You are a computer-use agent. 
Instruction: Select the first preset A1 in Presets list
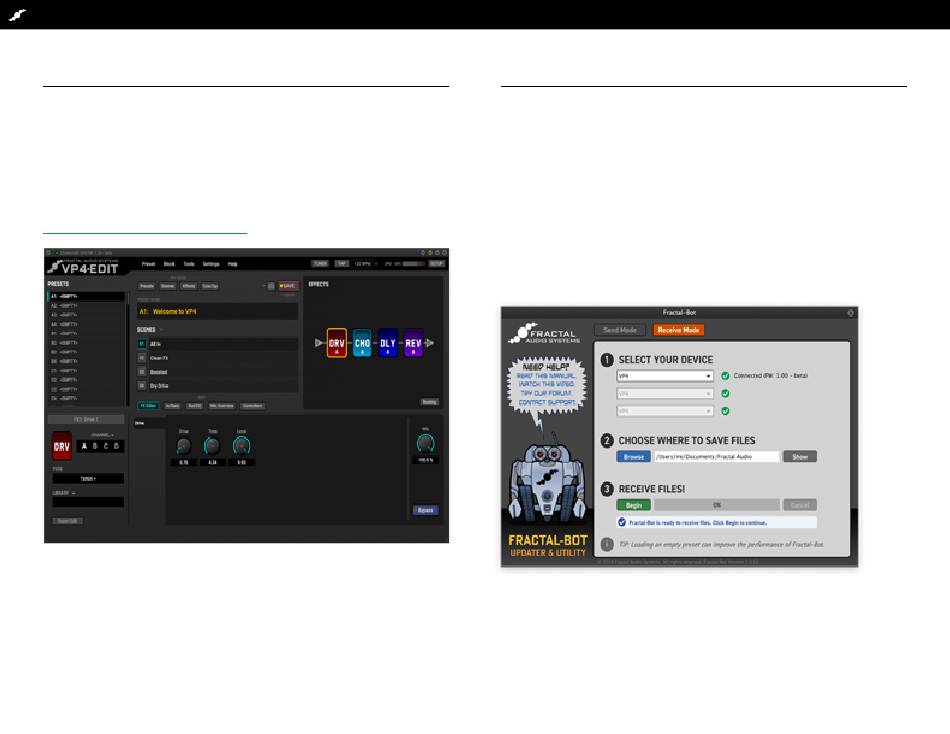86,296
